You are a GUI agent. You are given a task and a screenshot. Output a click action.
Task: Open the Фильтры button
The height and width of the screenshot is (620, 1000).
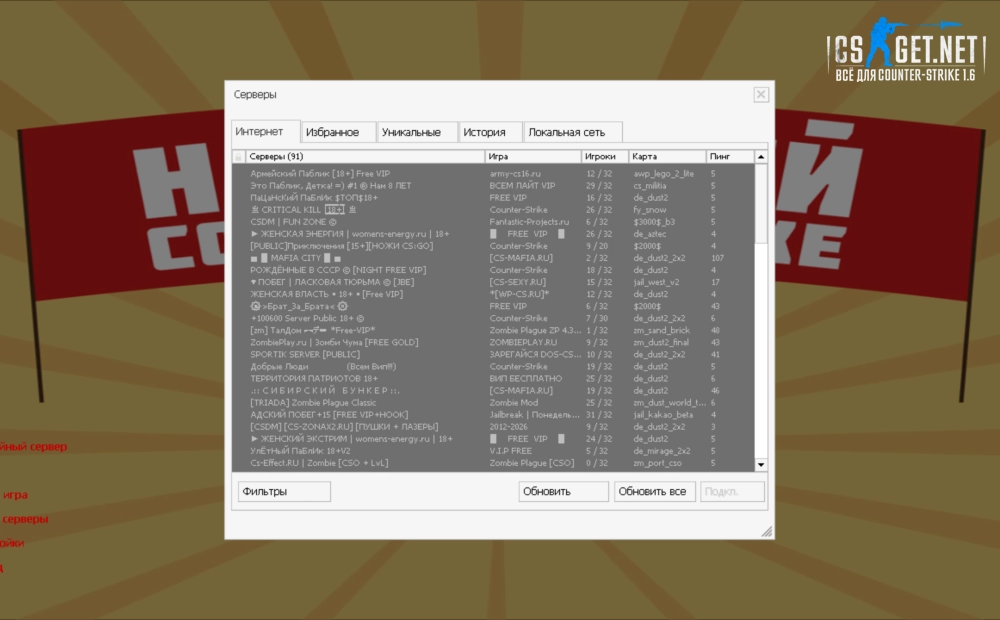pos(284,491)
